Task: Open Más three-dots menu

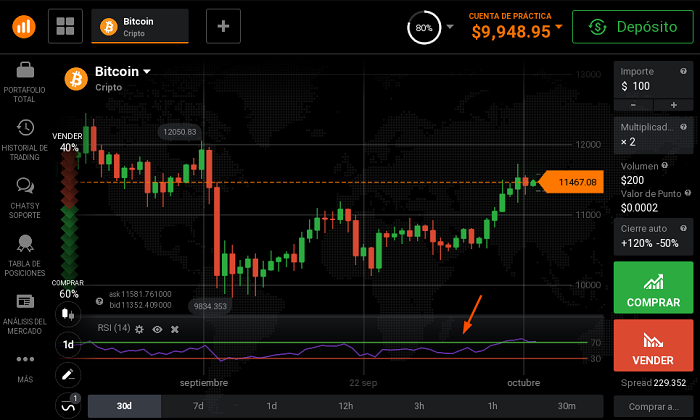Action: coord(25,359)
